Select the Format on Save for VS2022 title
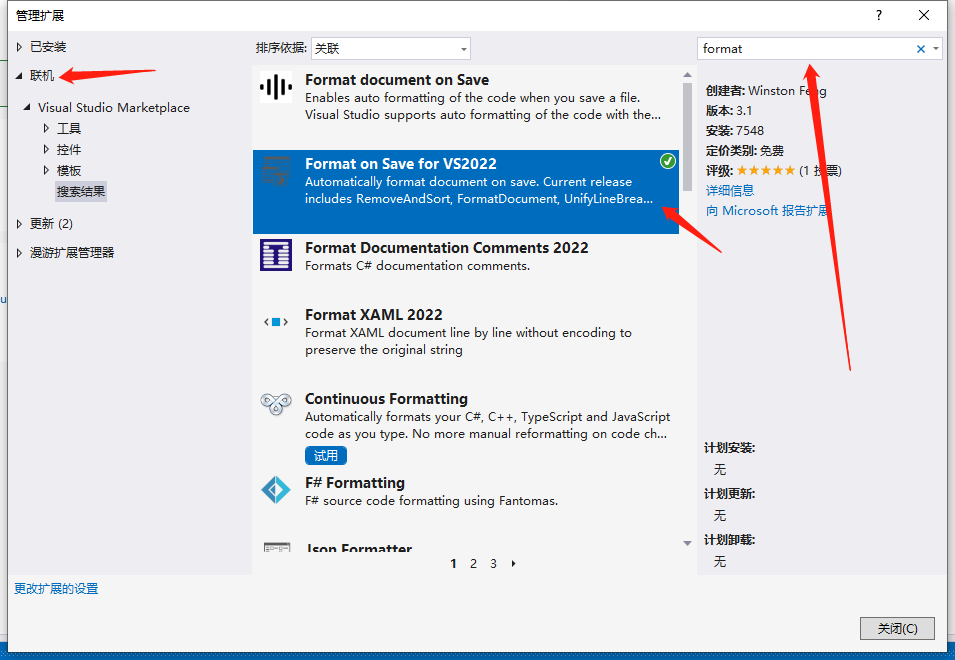 click(401, 164)
